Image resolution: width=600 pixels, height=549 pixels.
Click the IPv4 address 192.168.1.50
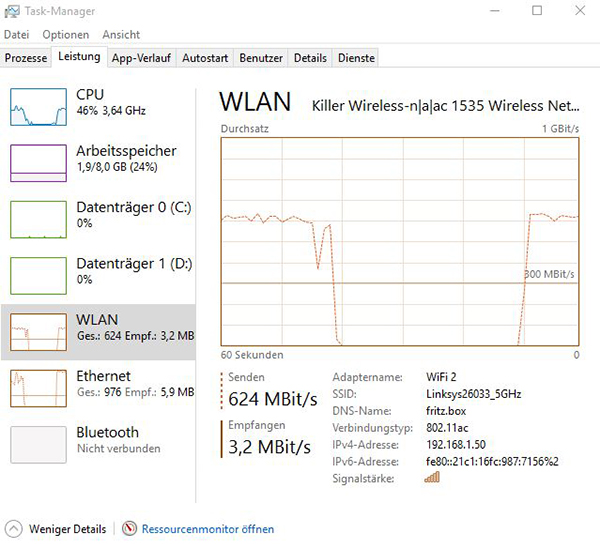coord(456,445)
